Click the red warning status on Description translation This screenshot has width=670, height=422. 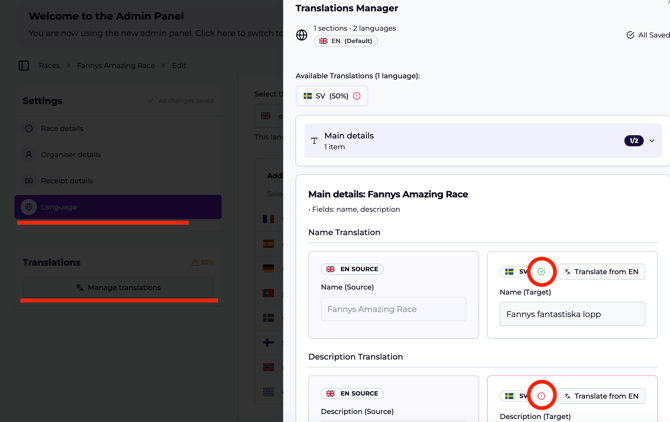541,396
